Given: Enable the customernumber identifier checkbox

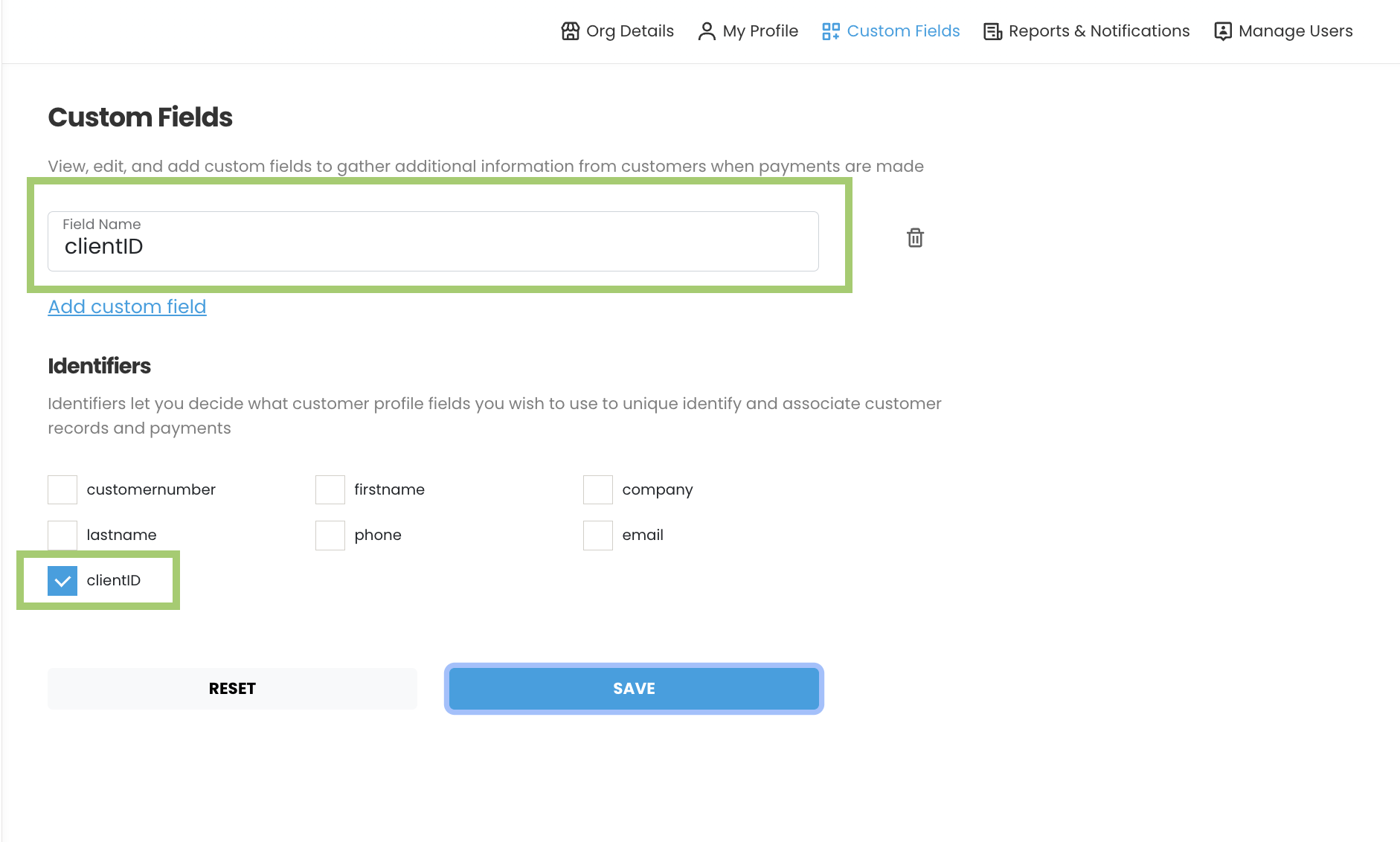Looking at the screenshot, I should (x=62, y=489).
